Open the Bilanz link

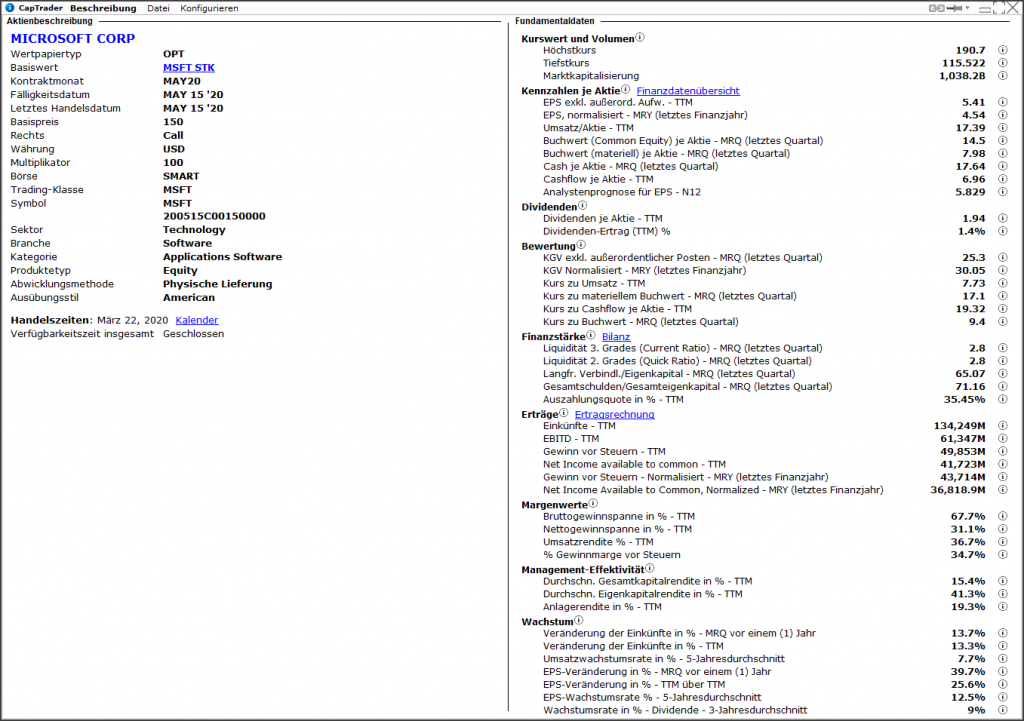coord(616,337)
